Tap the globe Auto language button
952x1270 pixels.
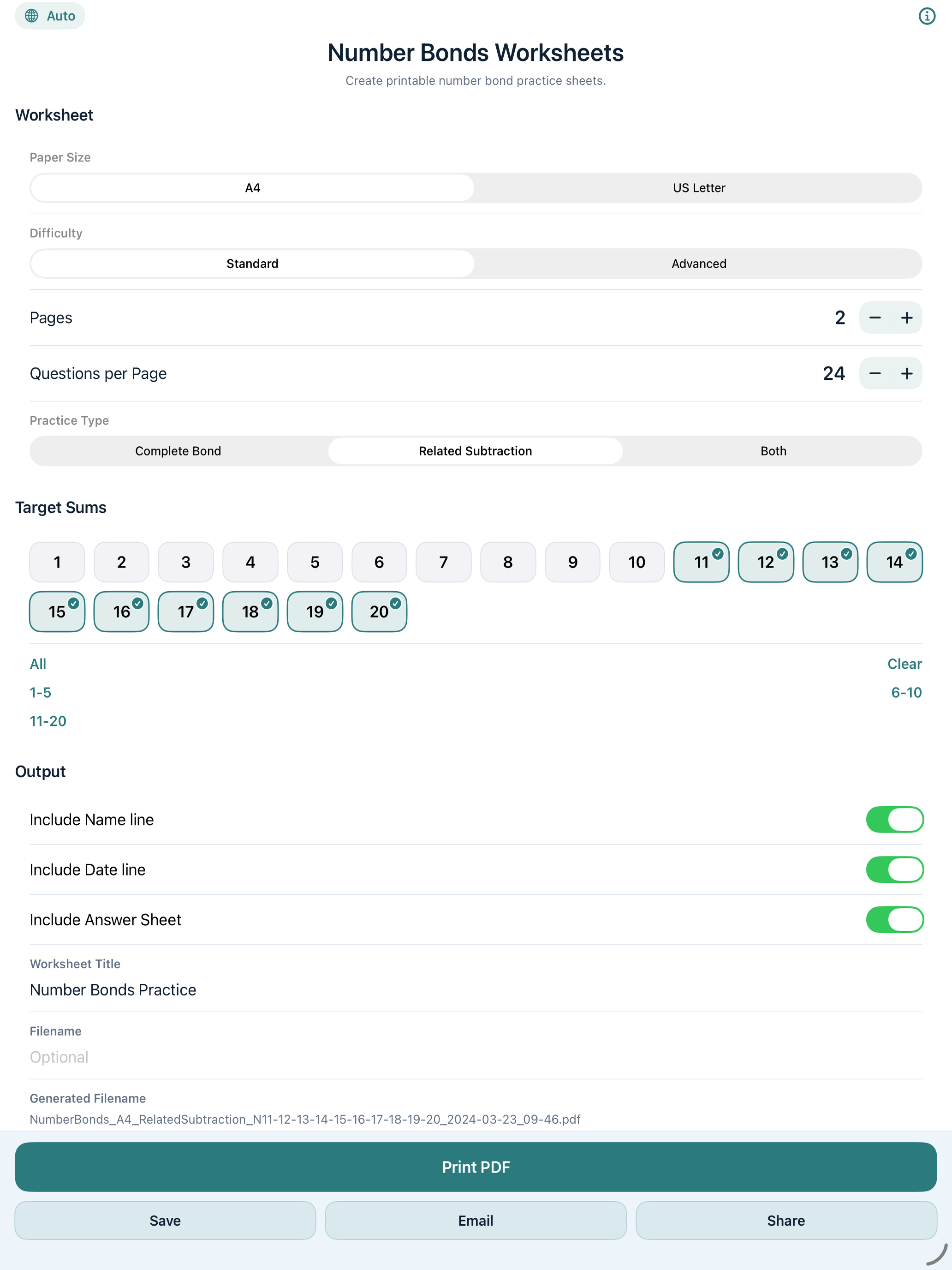click(x=50, y=16)
